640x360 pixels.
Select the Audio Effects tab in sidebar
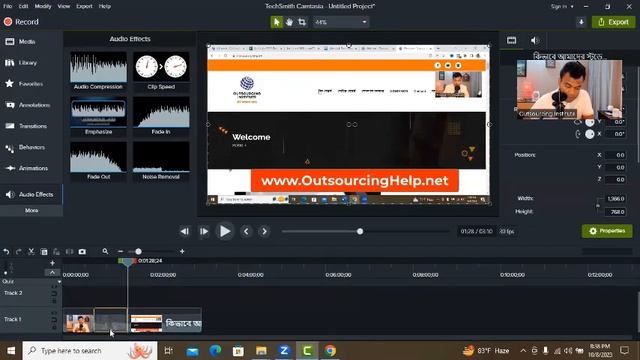click(x=31, y=195)
